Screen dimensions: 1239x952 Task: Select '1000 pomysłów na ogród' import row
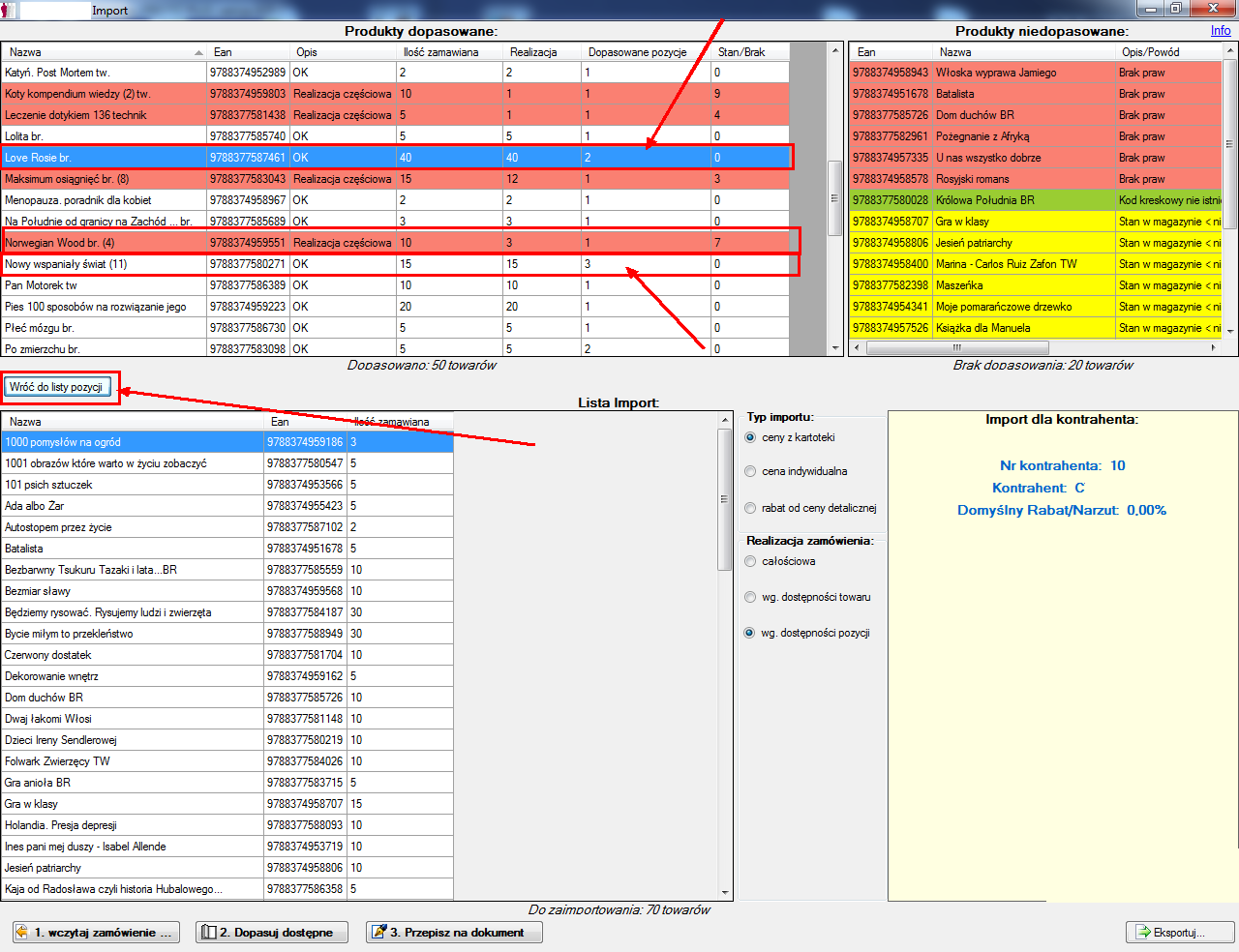pos(227,442)
